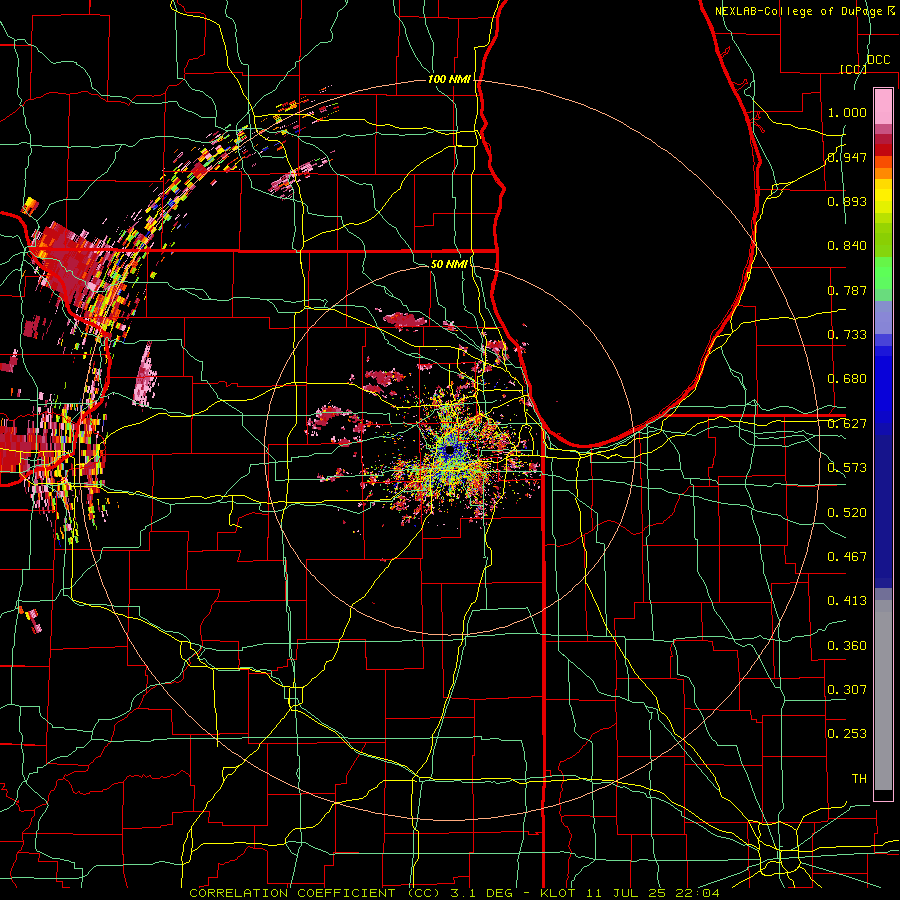The image size is (900, 900).
Task: Click the 0.520 scale value
Action: 847,513
